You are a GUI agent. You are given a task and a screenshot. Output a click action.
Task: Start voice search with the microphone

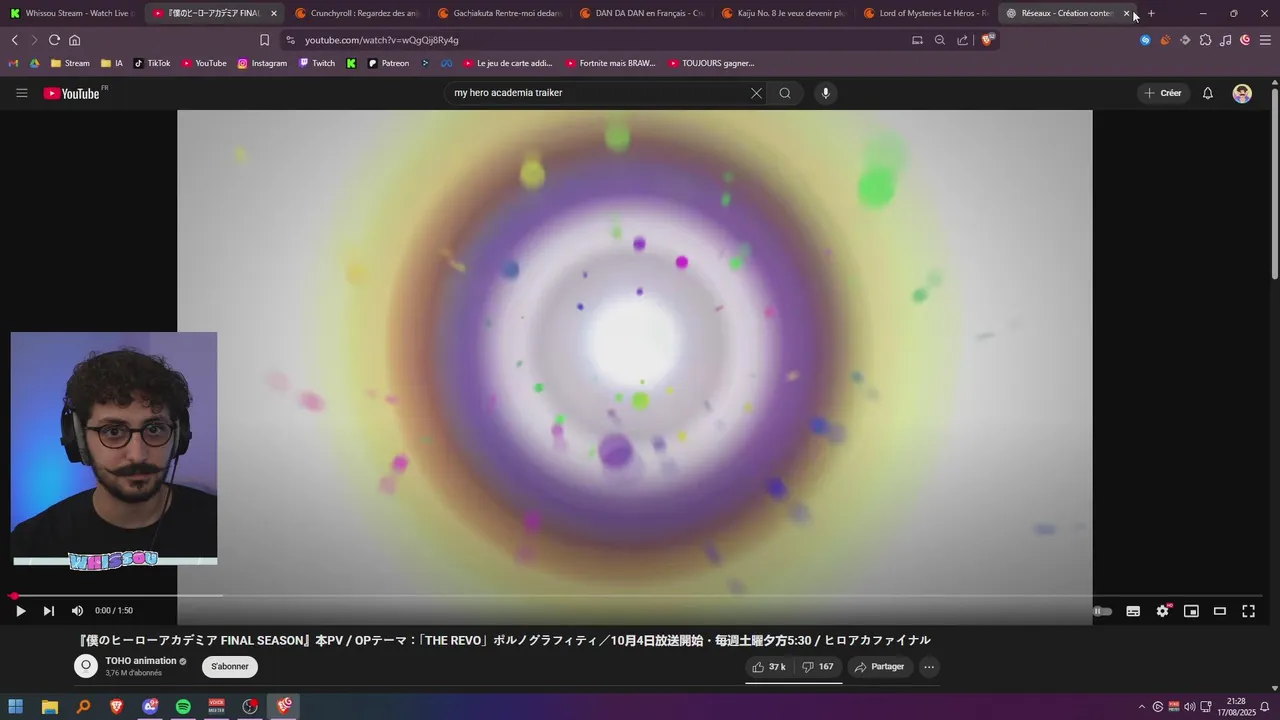click(825, 93)
